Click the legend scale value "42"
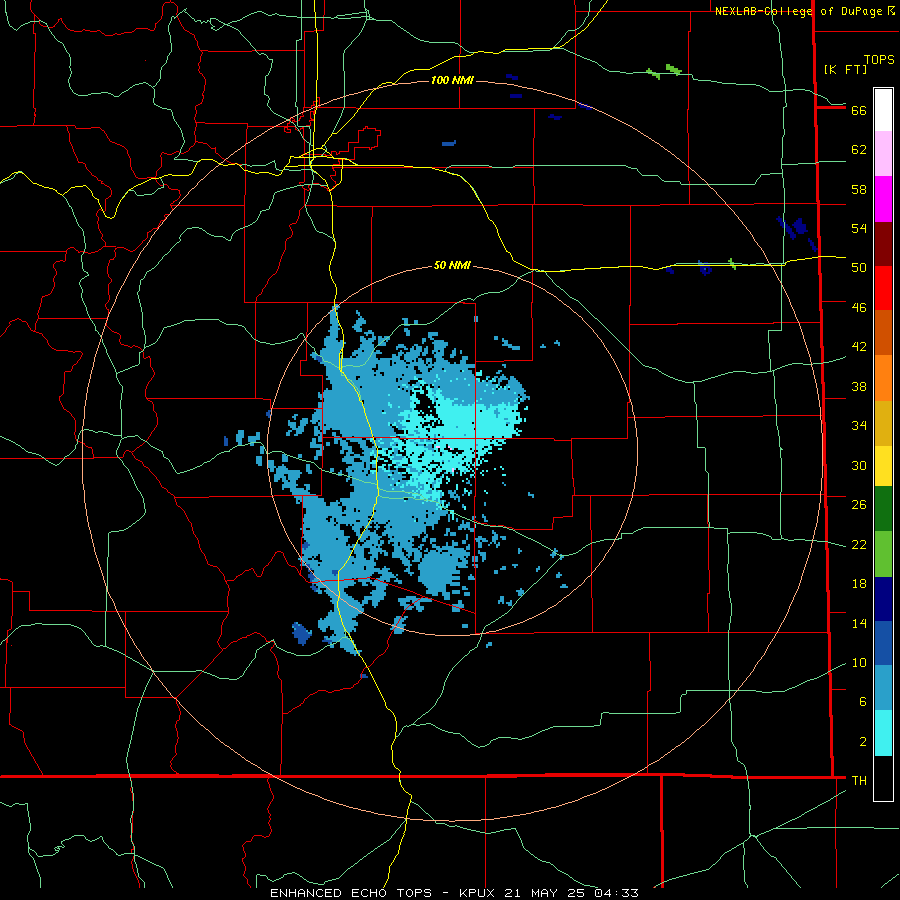 [859, 347]
